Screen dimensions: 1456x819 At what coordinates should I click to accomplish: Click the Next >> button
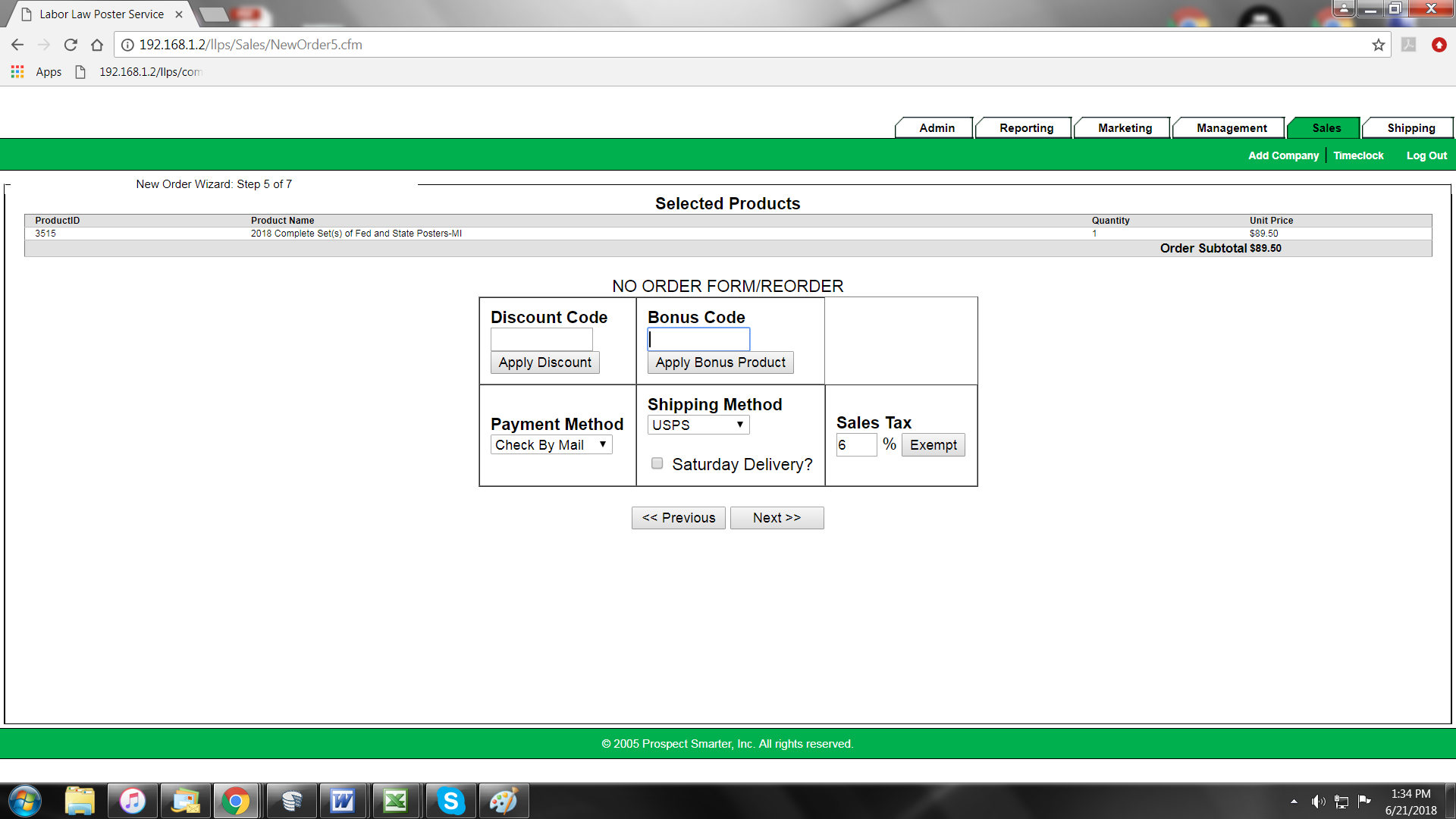[x=777, y=518]
